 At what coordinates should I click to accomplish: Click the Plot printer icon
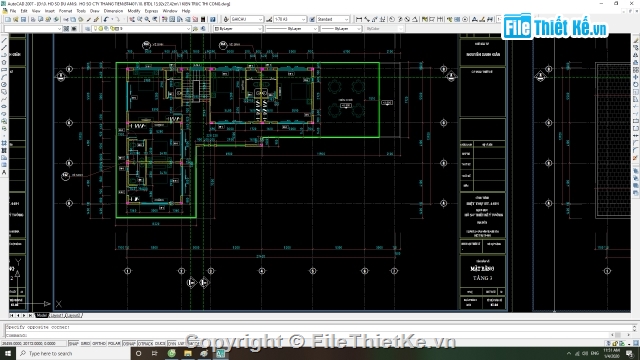pos(33,19)
